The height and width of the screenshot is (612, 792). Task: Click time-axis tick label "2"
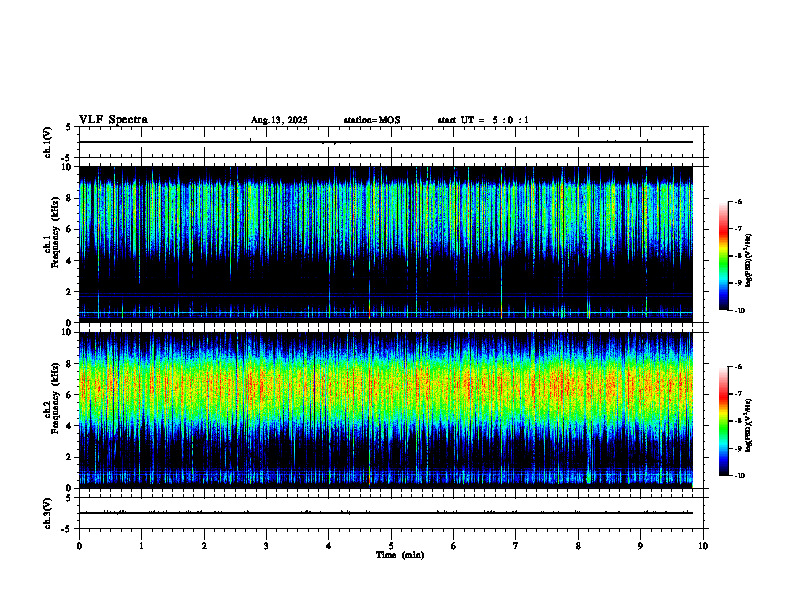tap(204, 546)
